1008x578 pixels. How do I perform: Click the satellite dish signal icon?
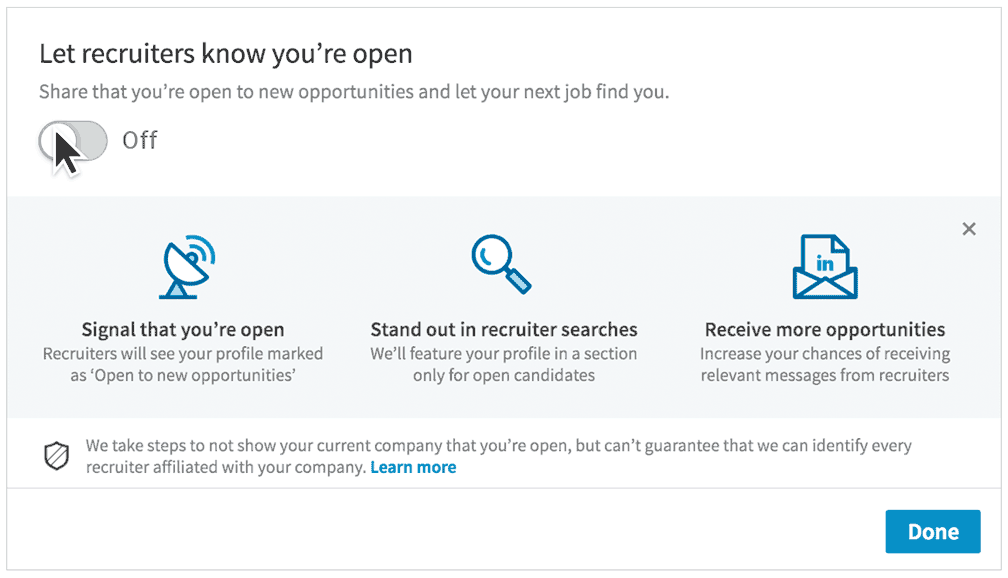[183, 267]
